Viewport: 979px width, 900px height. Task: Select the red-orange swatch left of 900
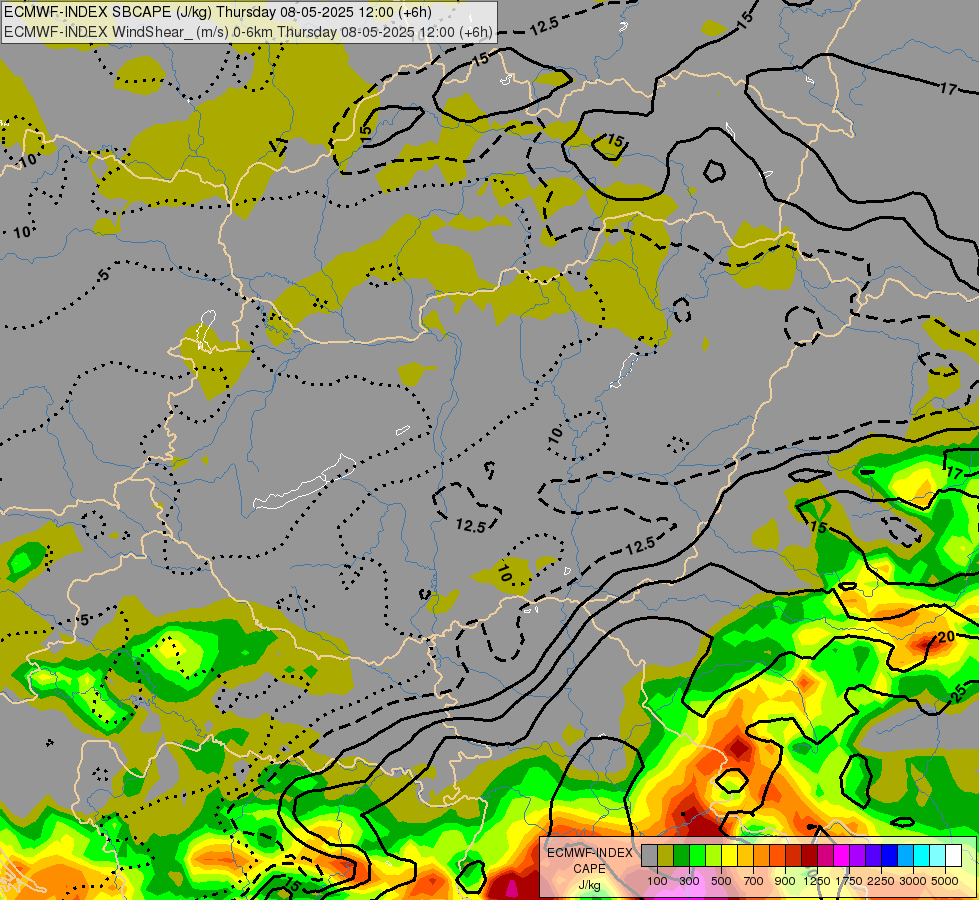click(777, 855)
